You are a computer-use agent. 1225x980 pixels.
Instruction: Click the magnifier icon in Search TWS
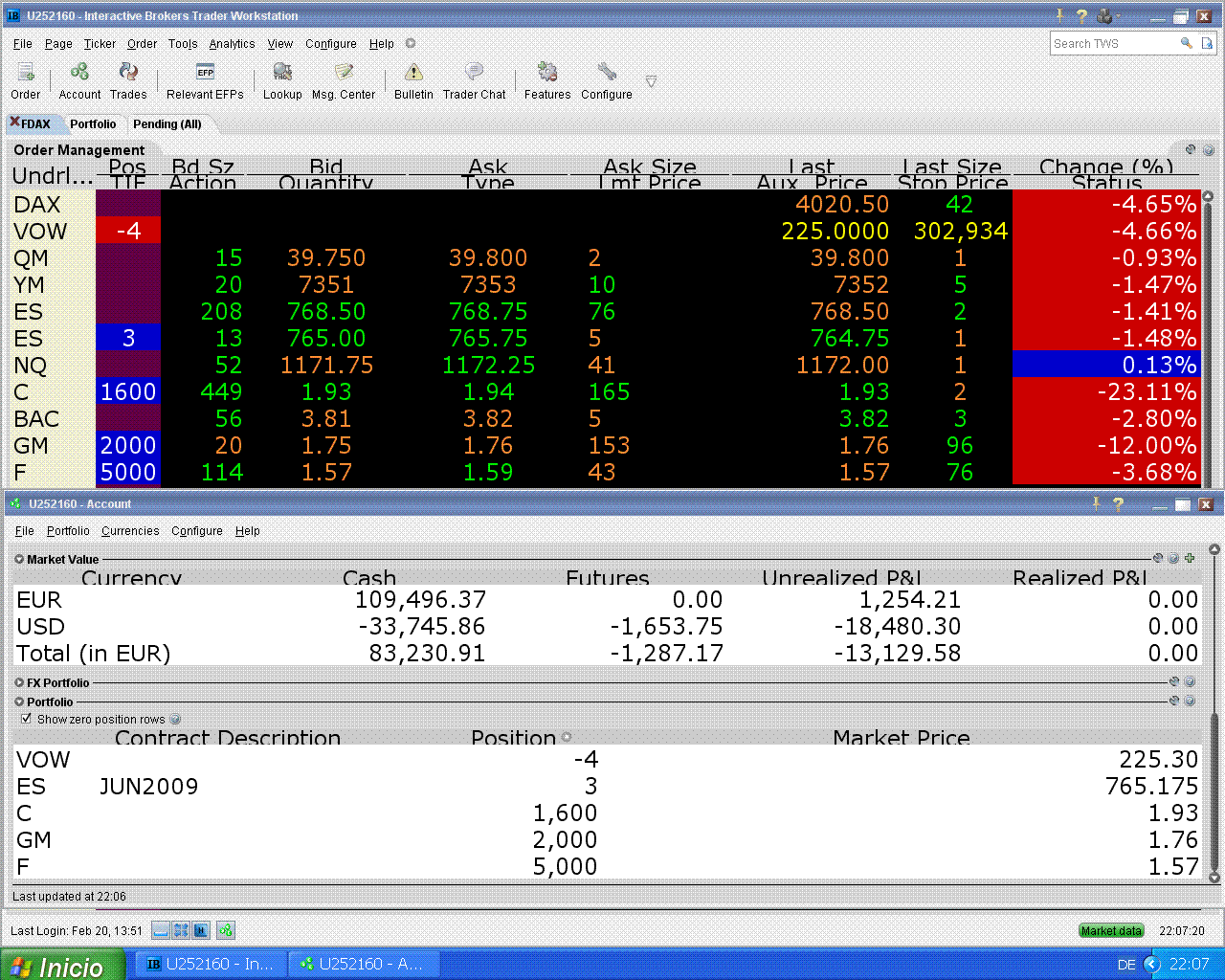[x=1187, y=43]
